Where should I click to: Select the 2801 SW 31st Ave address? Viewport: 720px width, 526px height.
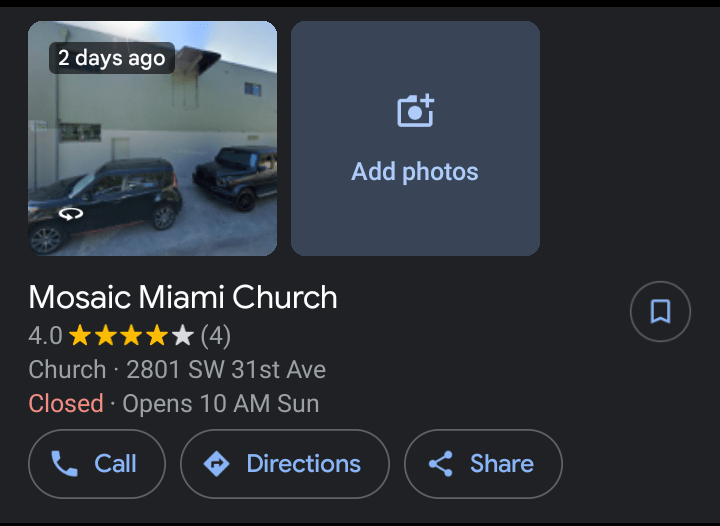[226, 370]
